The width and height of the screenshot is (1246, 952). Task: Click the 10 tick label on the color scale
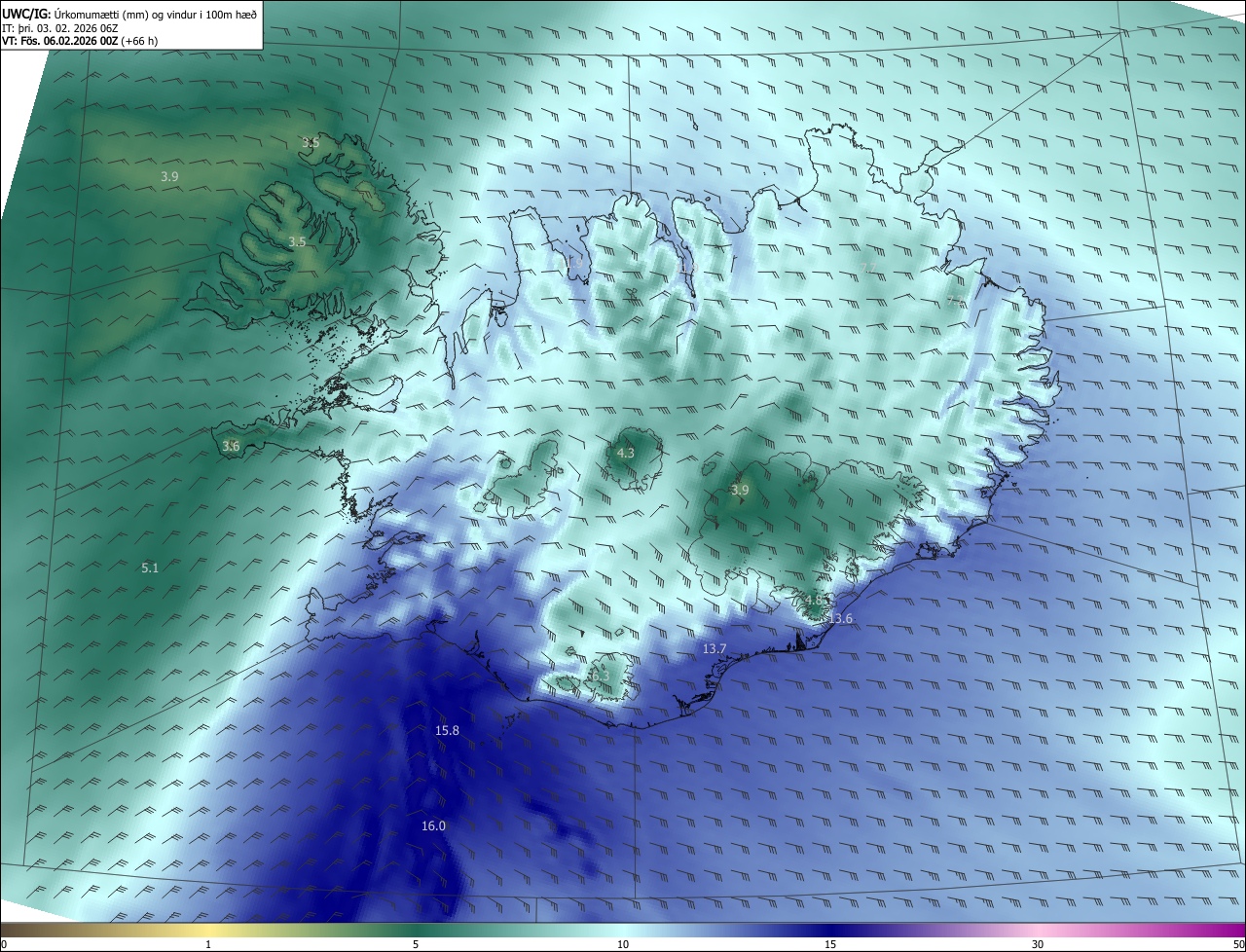(x=623, y=944)
